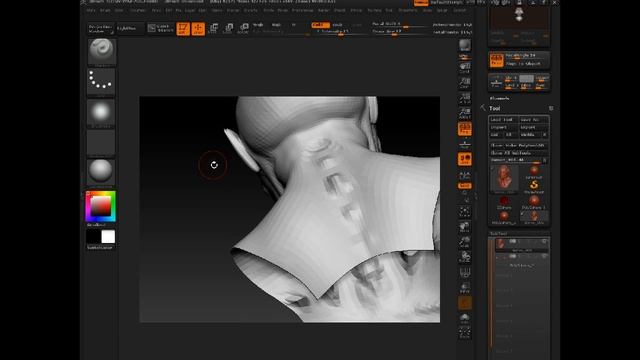The image size is (640, 360).
Task: Adjust the Draw Size slider
Action: pyautogui.click(x=400, y=32)
